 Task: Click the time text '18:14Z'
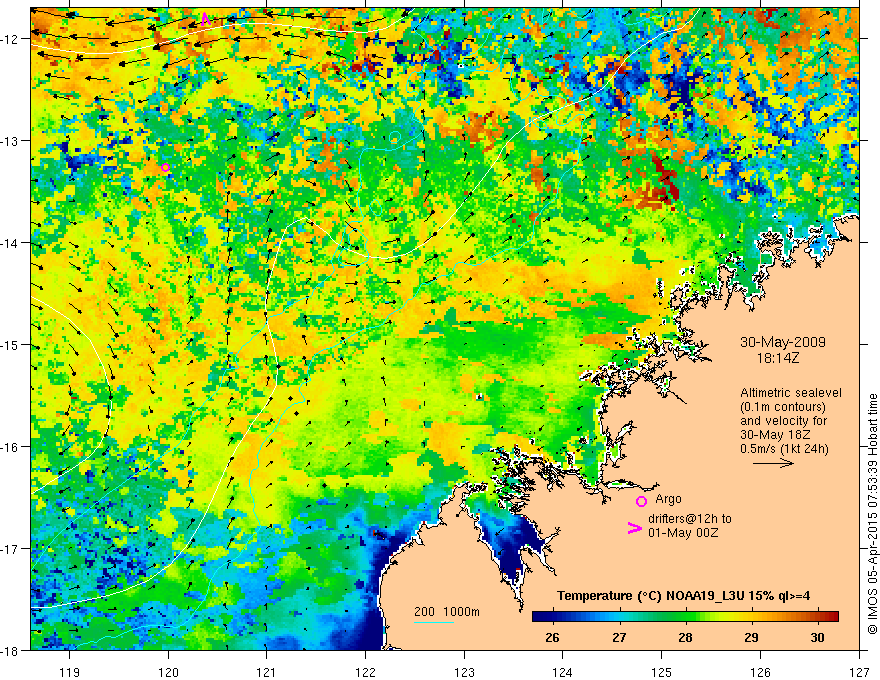[x=778, y=358]
